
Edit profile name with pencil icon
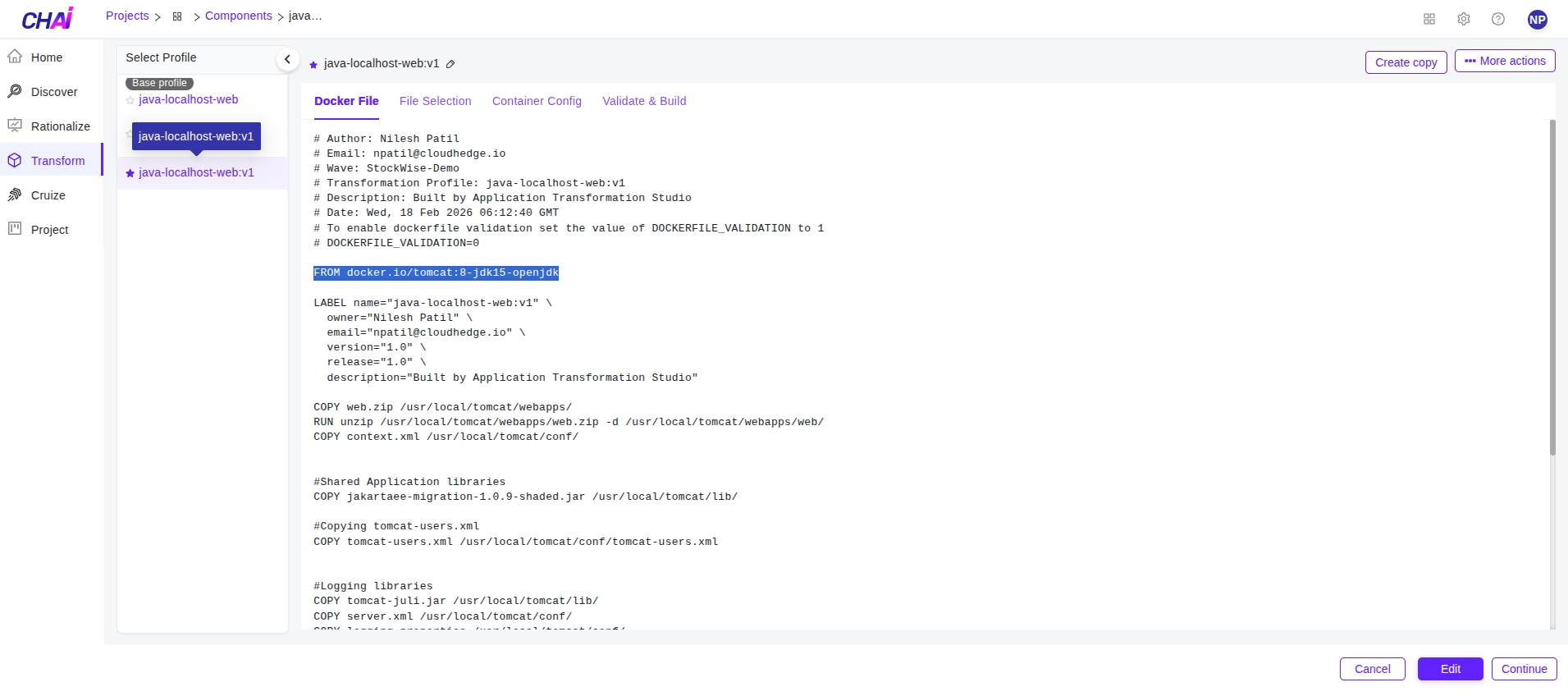click(450, 64)
